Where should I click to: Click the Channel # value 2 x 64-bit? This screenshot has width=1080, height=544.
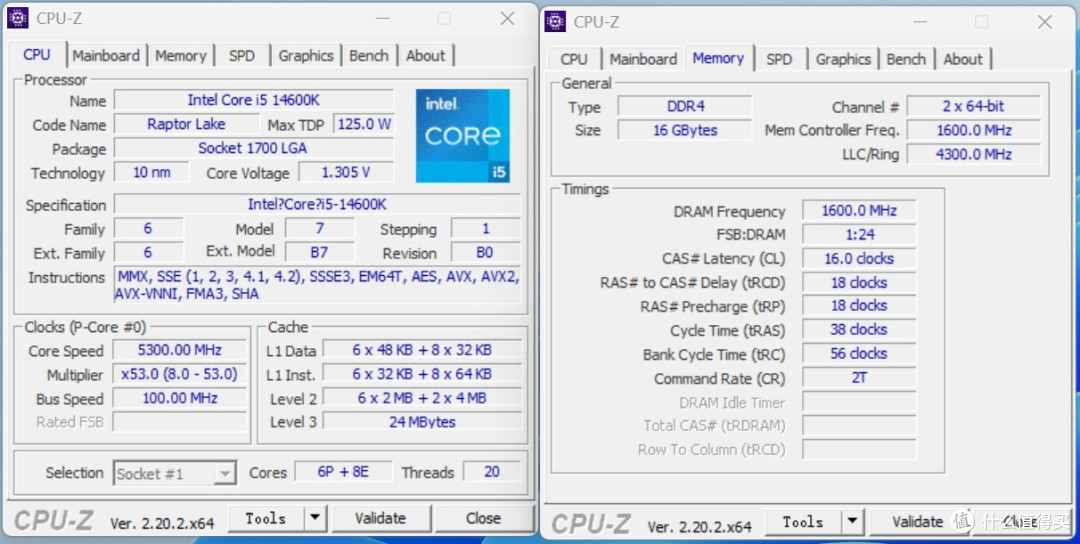coord(973,106)
